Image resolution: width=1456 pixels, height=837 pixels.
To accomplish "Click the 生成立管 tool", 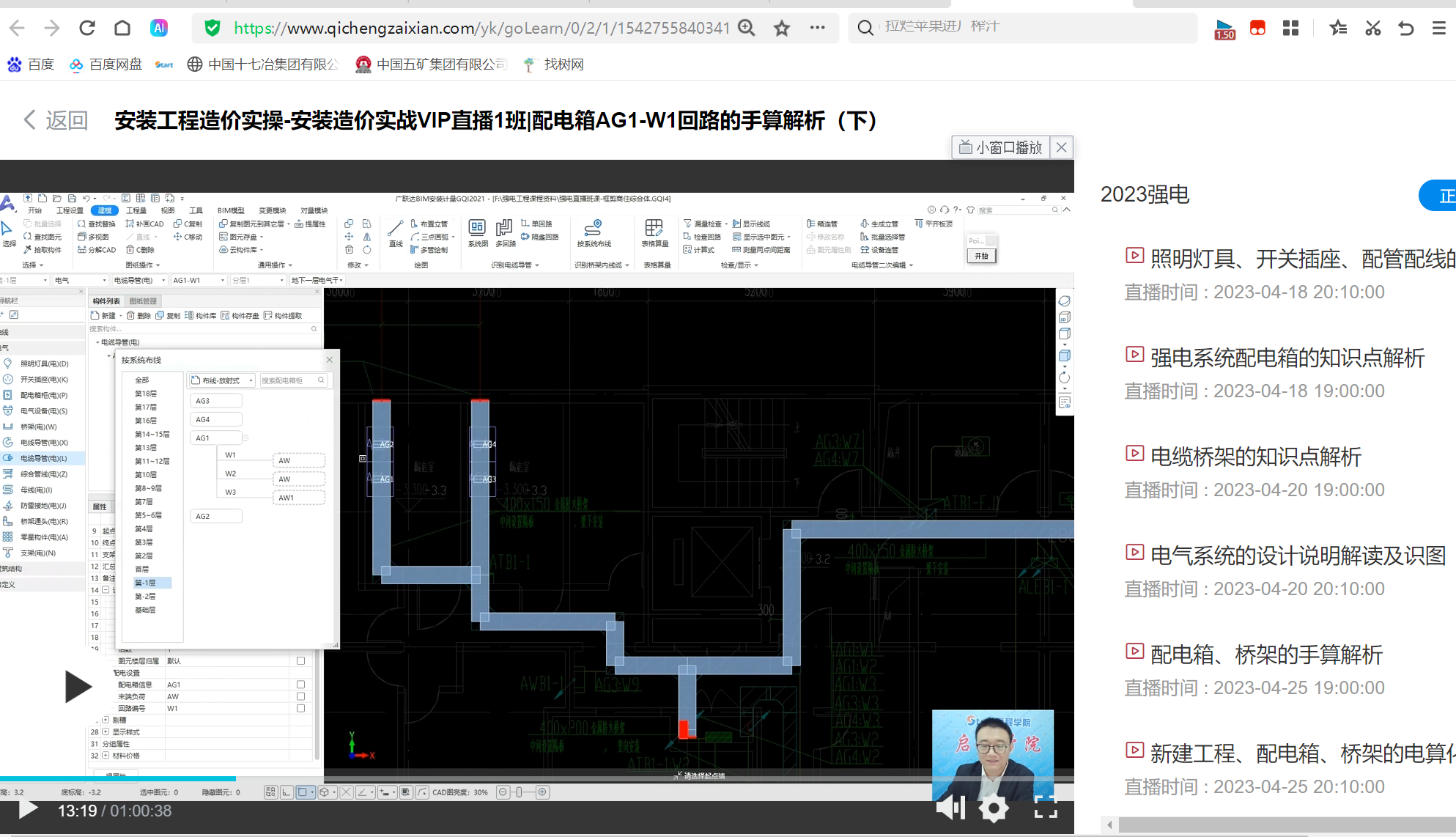I will click(x=879, y=224).
